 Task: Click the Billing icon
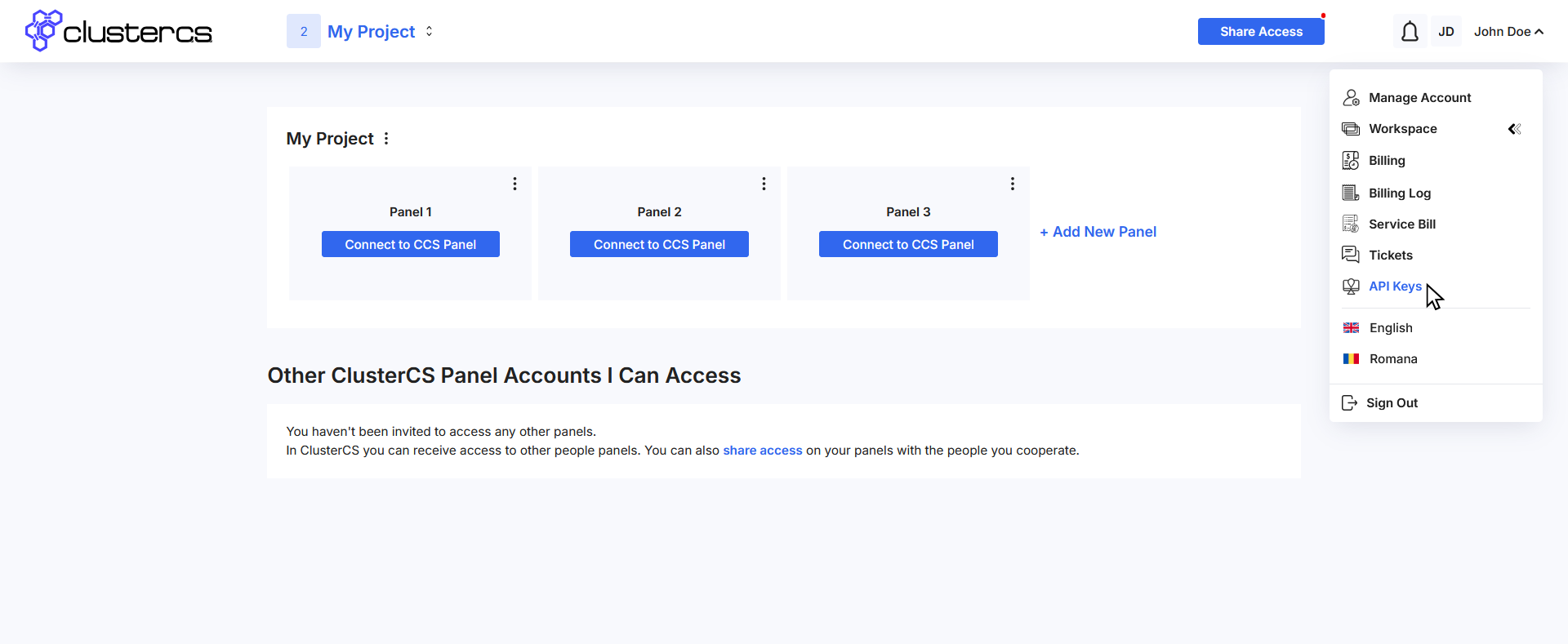coord(1351,161)
